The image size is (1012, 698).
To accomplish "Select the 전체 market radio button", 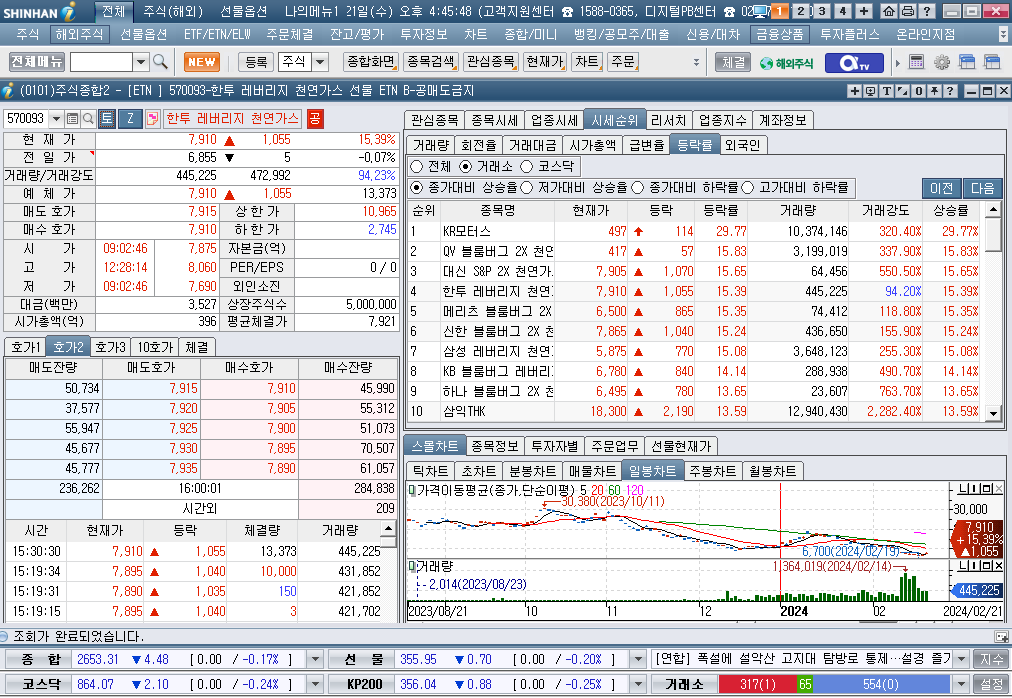I will click(416, 167).
